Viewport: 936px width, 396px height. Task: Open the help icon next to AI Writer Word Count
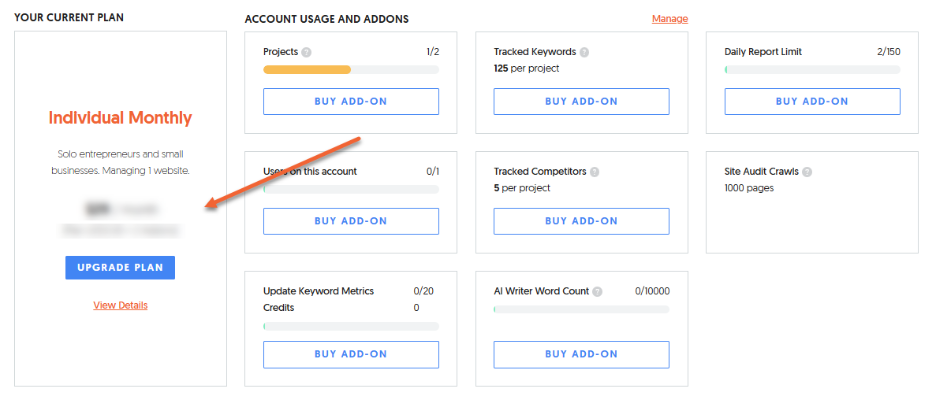[598, 292]
